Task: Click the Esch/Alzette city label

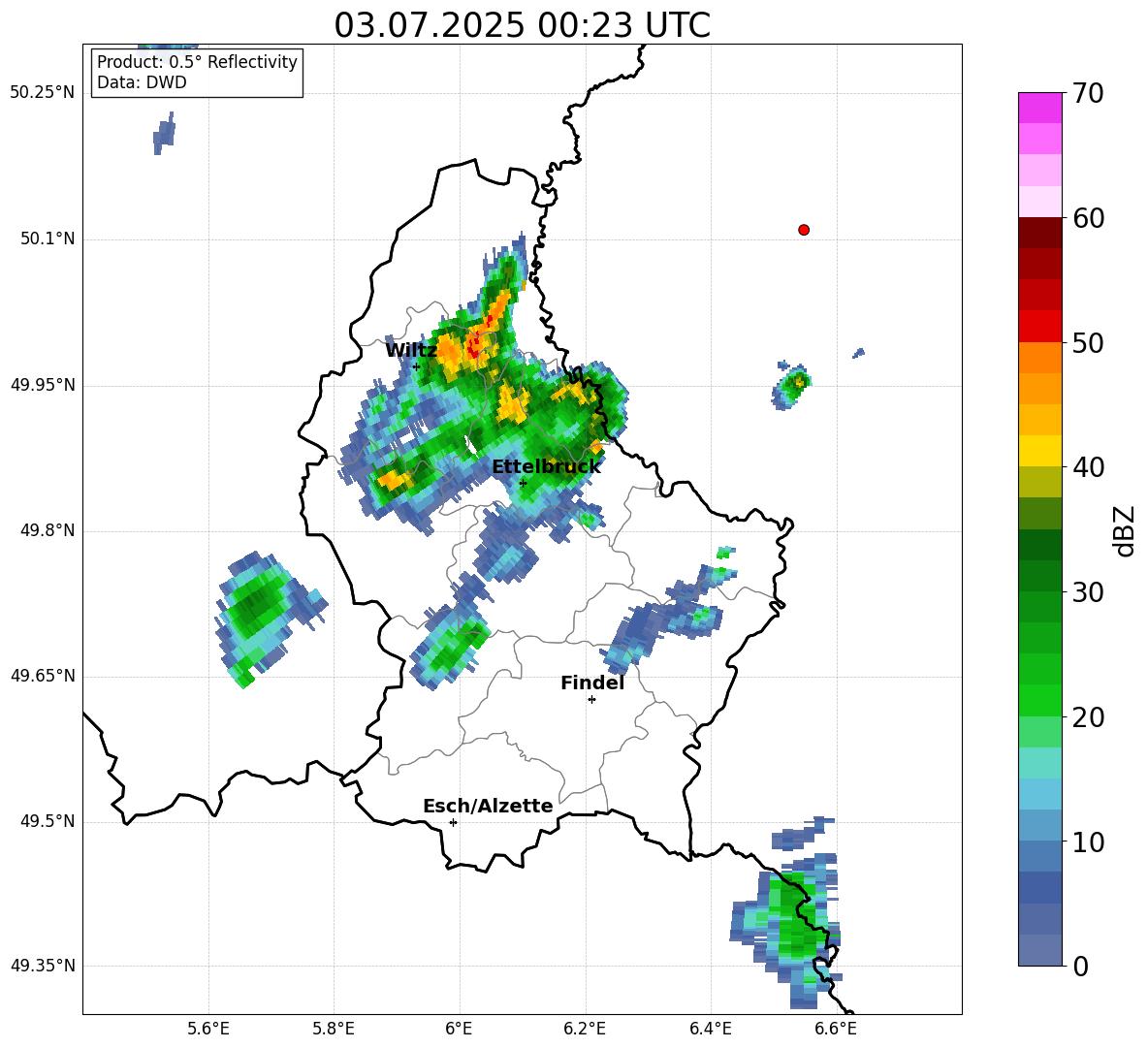Action: [488, 806]
